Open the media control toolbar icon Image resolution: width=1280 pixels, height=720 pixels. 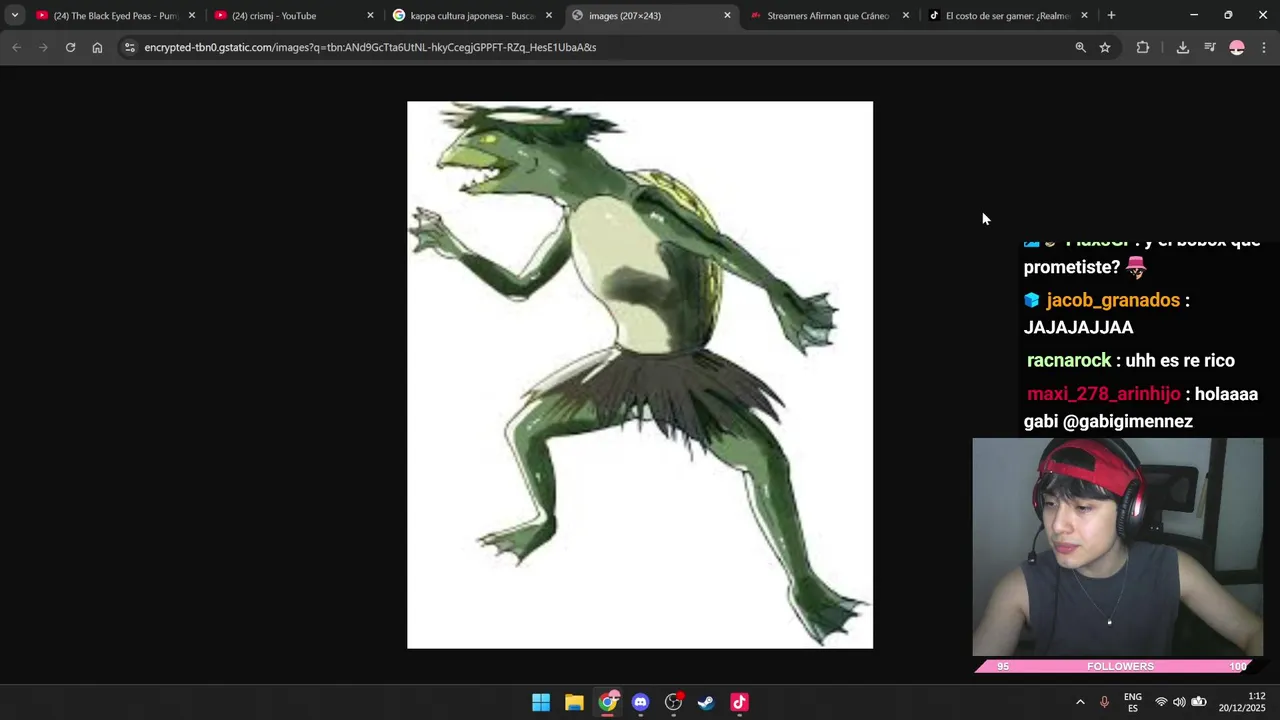[1210, 47]
